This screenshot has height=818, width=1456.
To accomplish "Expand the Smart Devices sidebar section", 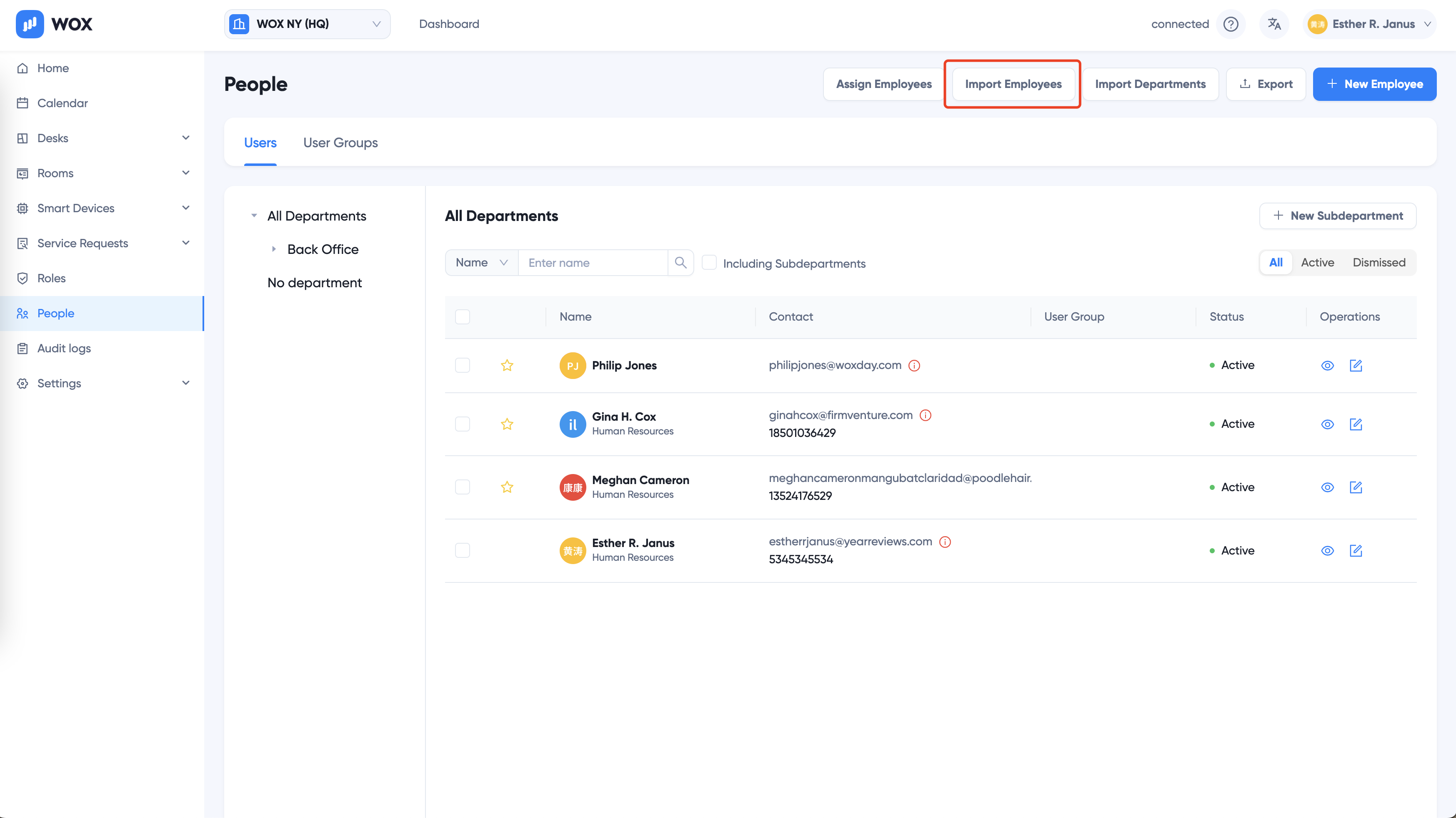I will 185,208.
